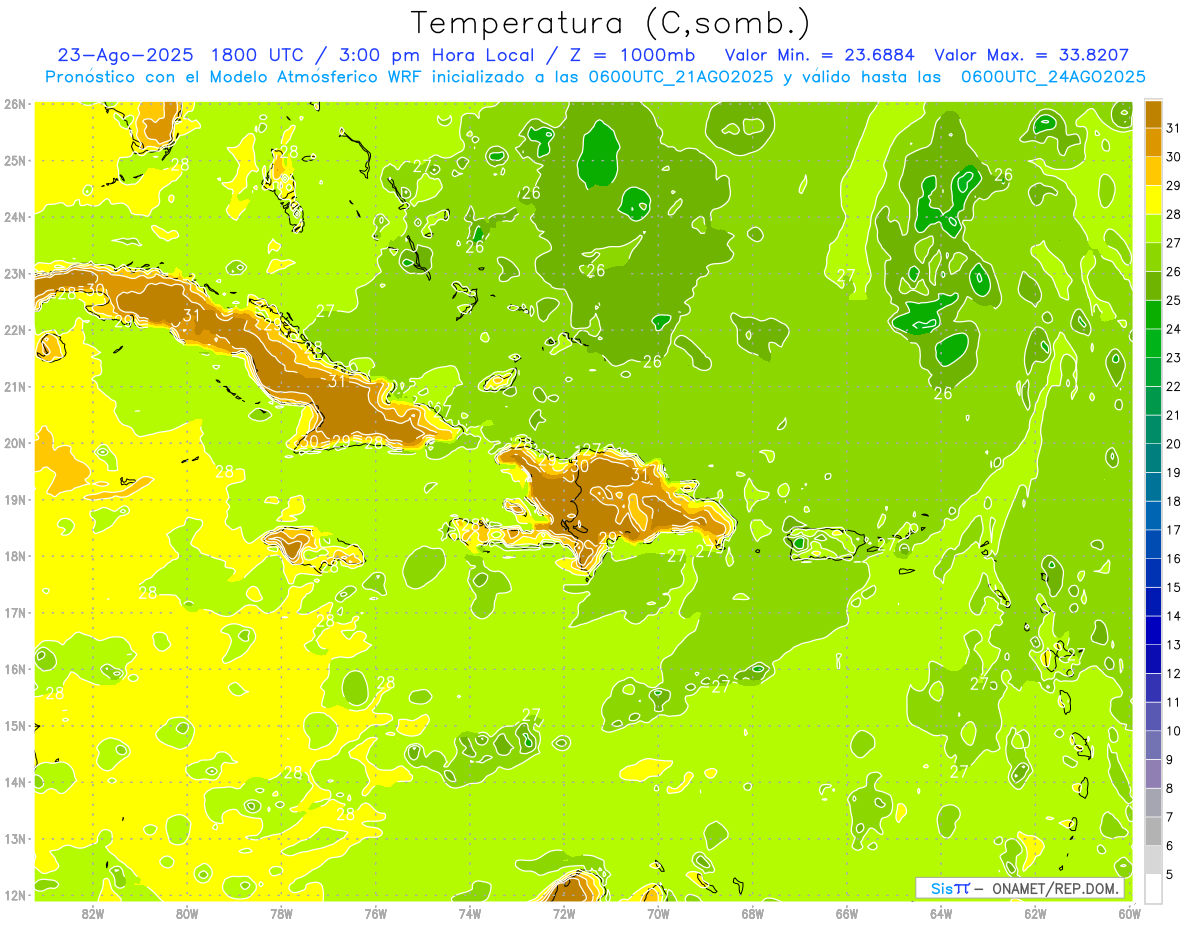
Task: Click the "82W" longitude axis label
Action: 93,913
